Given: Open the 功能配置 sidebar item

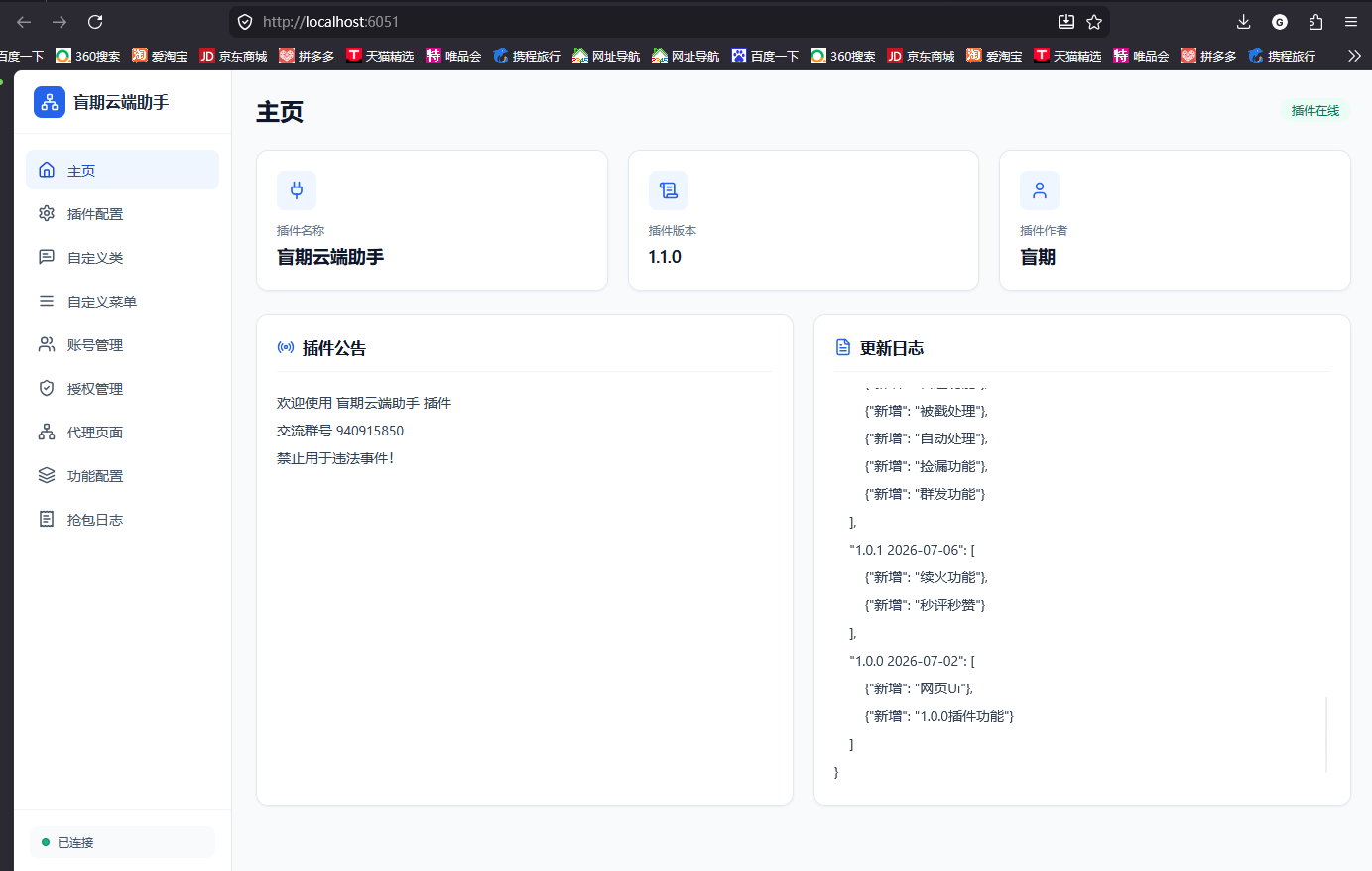Looking at the screenshot, I should 122,475.
